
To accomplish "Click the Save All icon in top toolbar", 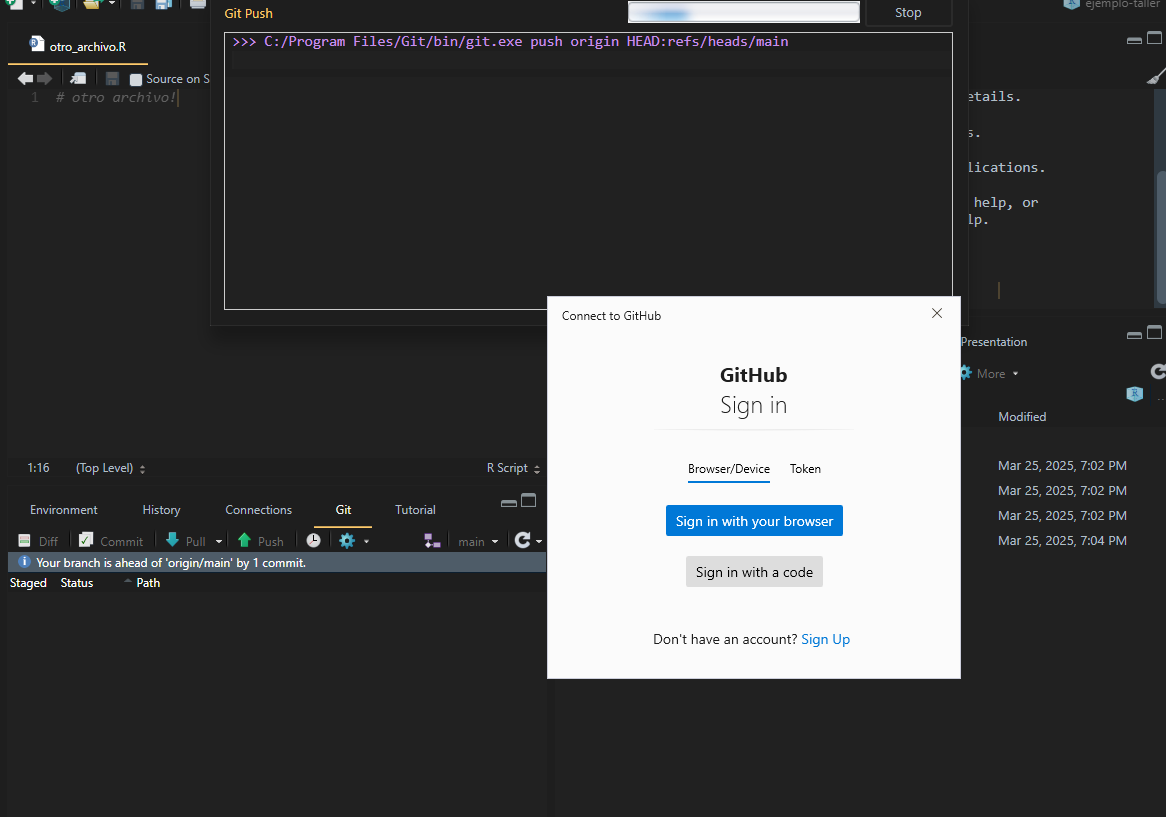I will point(164,4).
